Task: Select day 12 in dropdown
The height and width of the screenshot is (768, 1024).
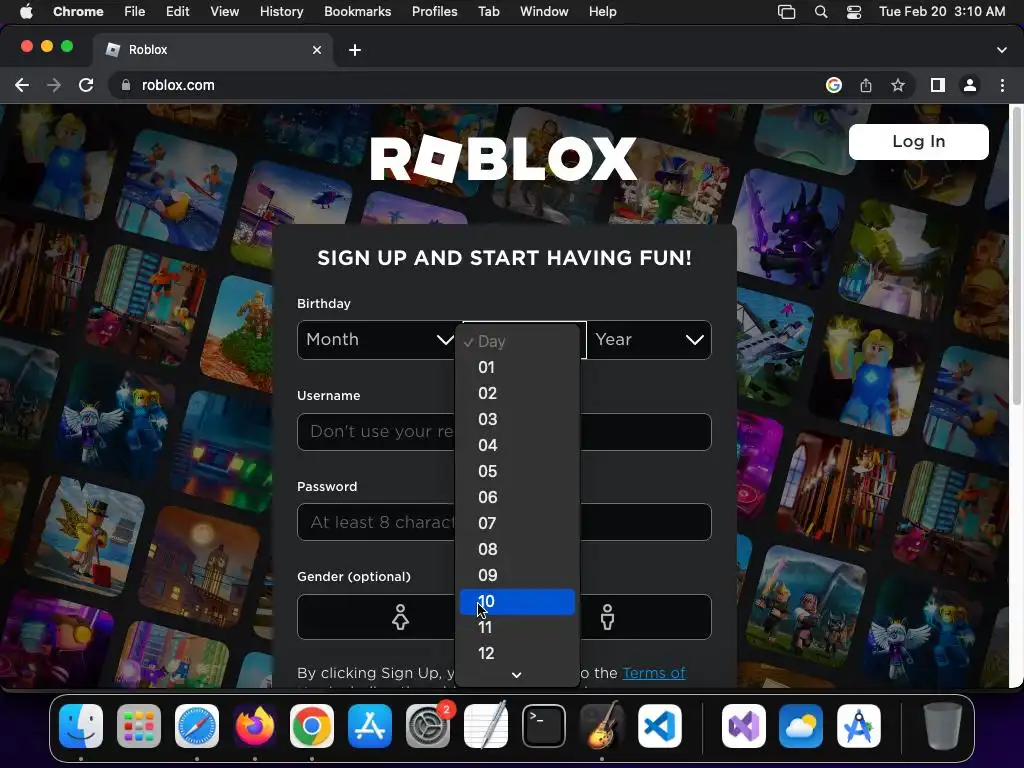Action: point(517,653)
